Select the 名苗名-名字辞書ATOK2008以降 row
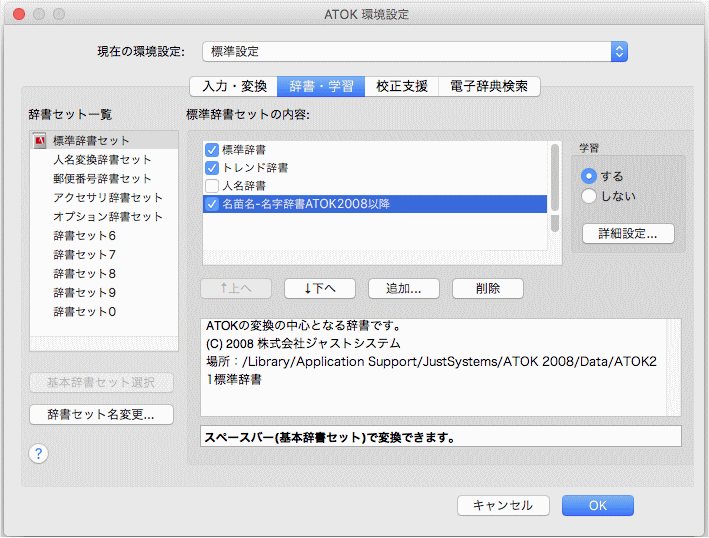Image resolution: width=709 pixels, height=538 pixels. tap(375, 204)
